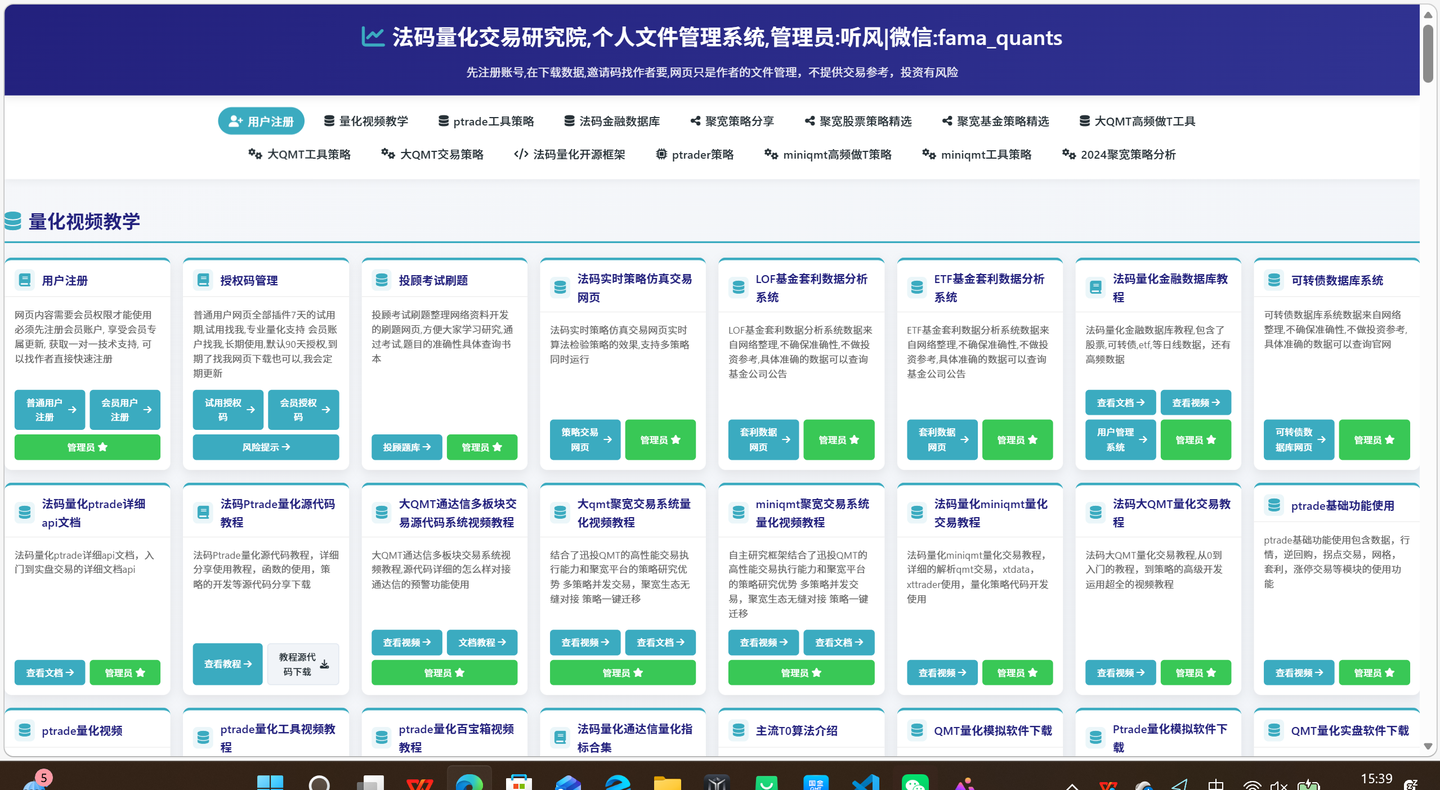Open File Explorer from the taskbar
1440x790 pixels.
point(667,785)
